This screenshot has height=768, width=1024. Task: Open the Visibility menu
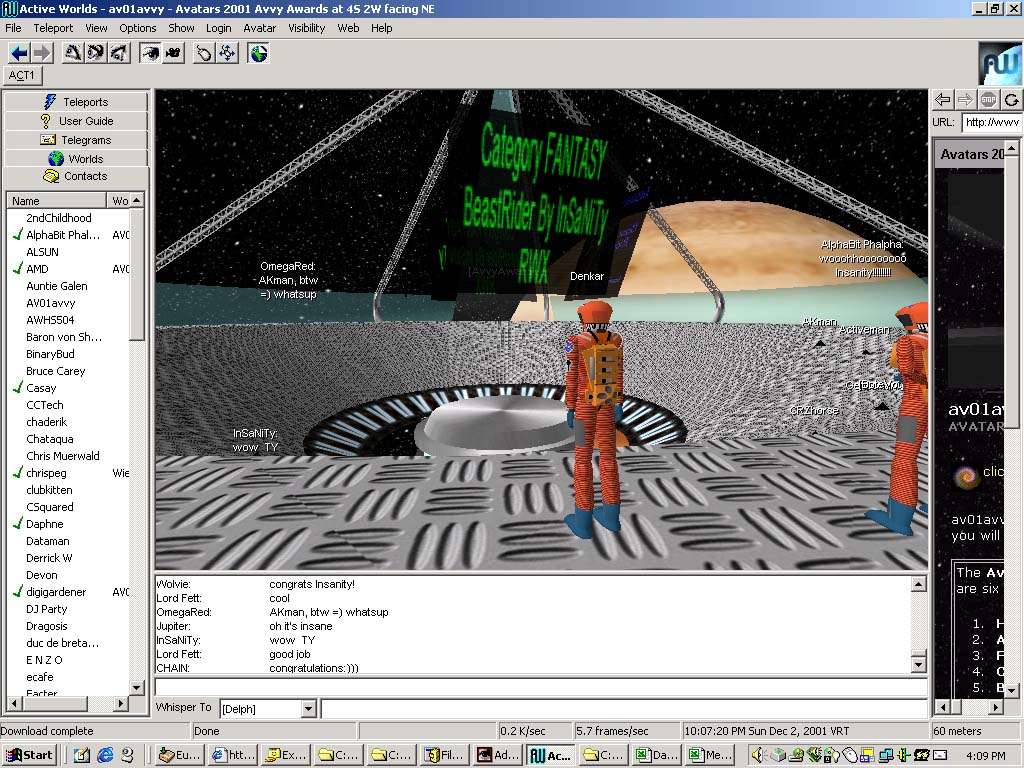pos(307,28)
